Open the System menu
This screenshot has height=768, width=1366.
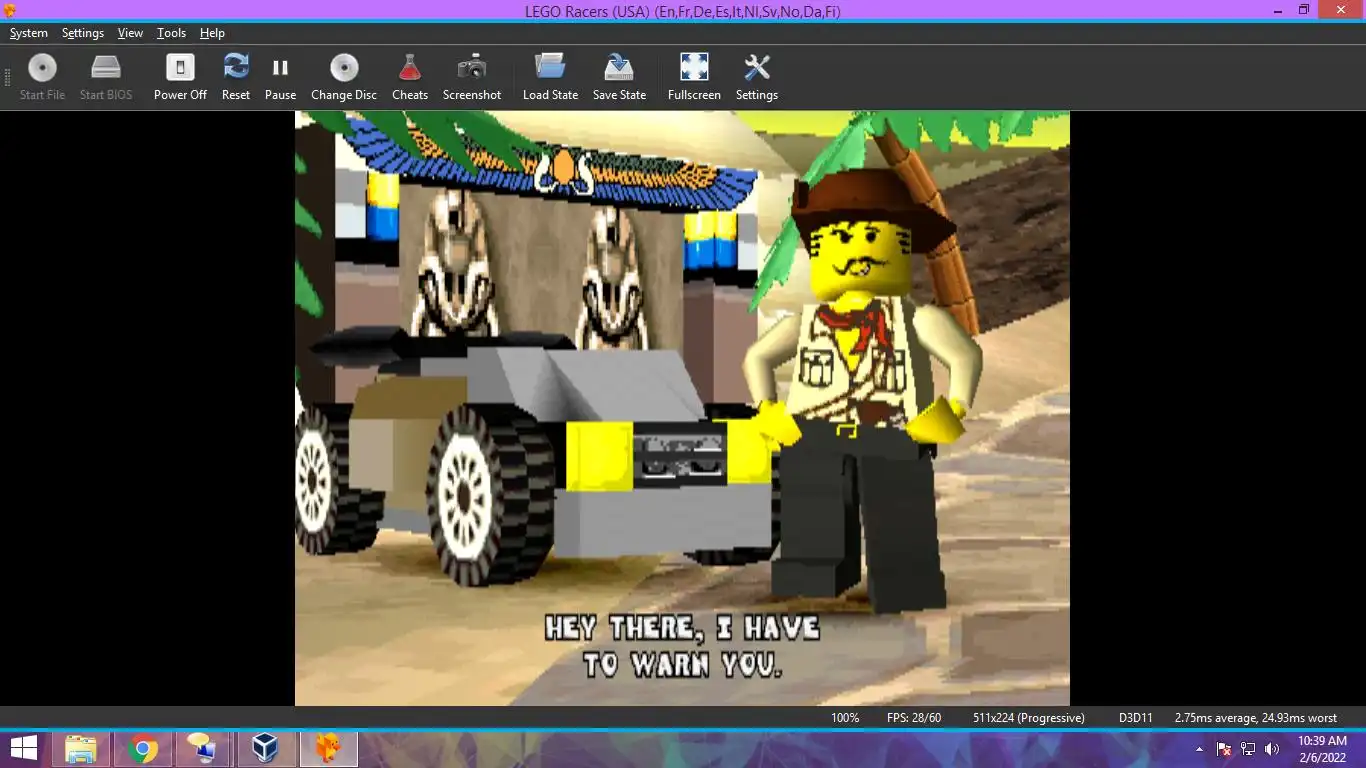click(x=29, y=33)
